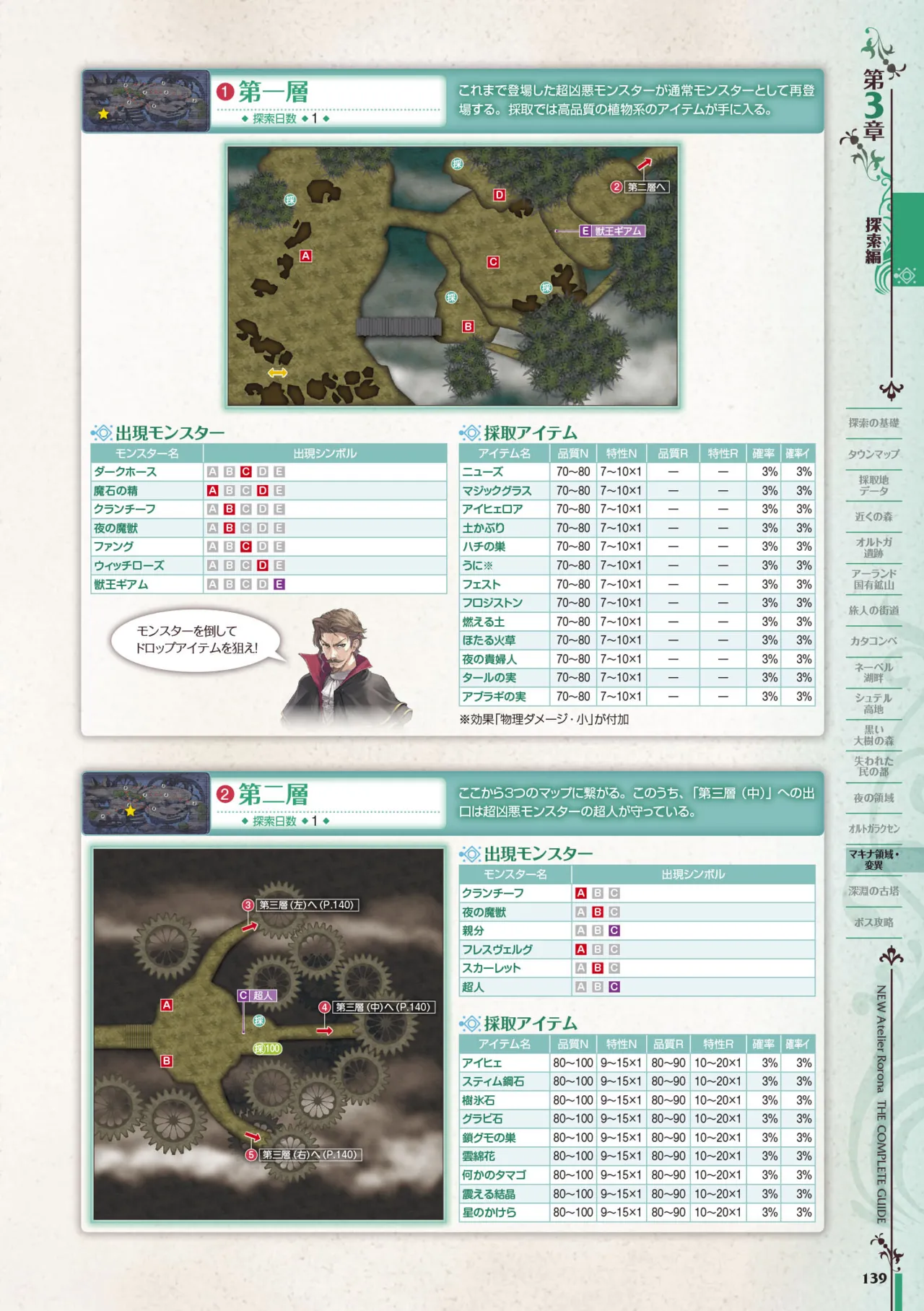Jump to カタコンベ sidebar tab
This screenshot has width=924, height=1311.
click(874, 641)
